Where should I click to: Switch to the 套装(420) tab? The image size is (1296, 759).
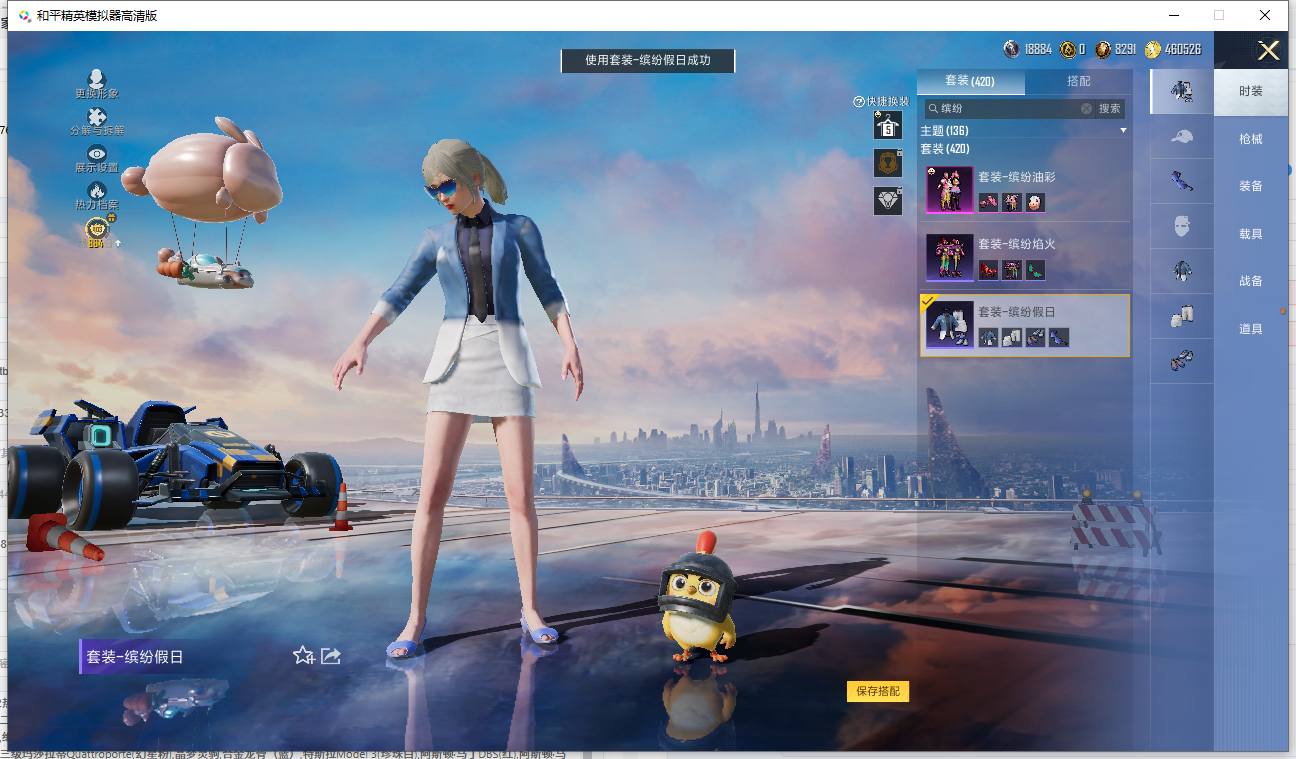point(970,81)
